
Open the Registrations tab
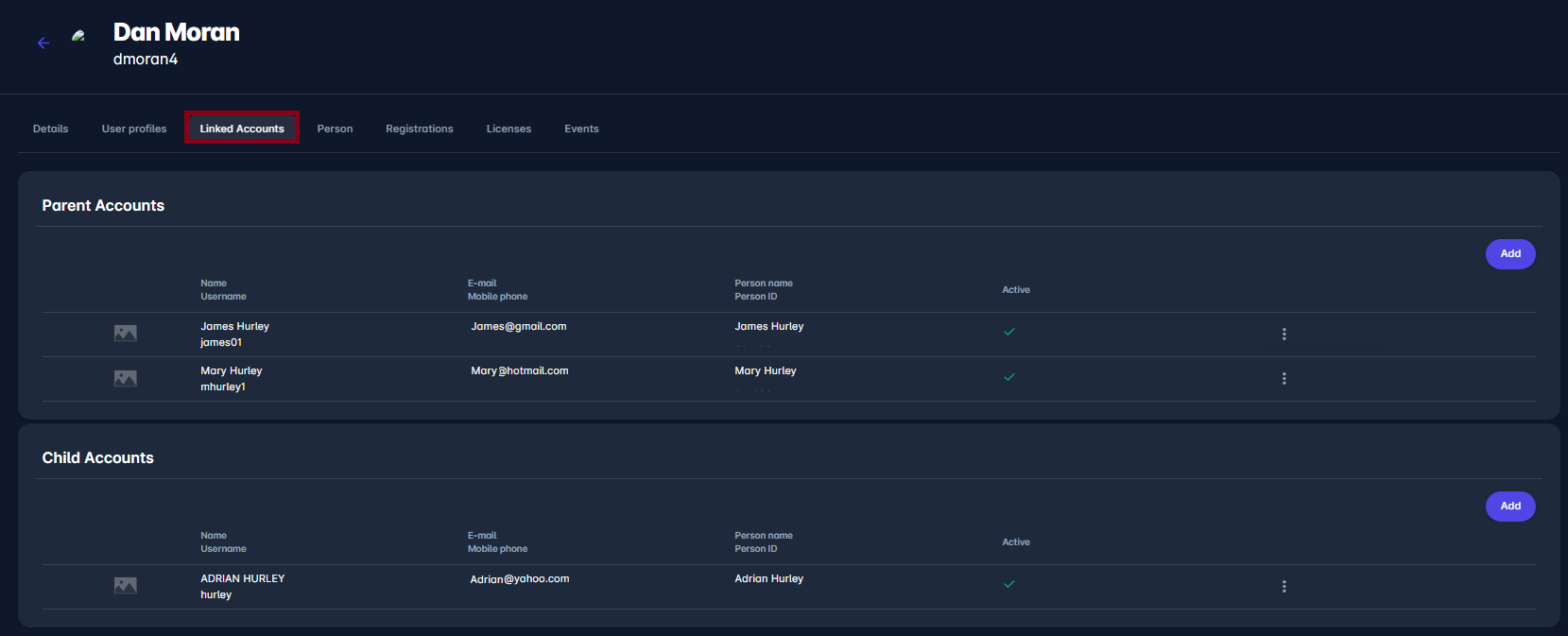coord(420,129)
